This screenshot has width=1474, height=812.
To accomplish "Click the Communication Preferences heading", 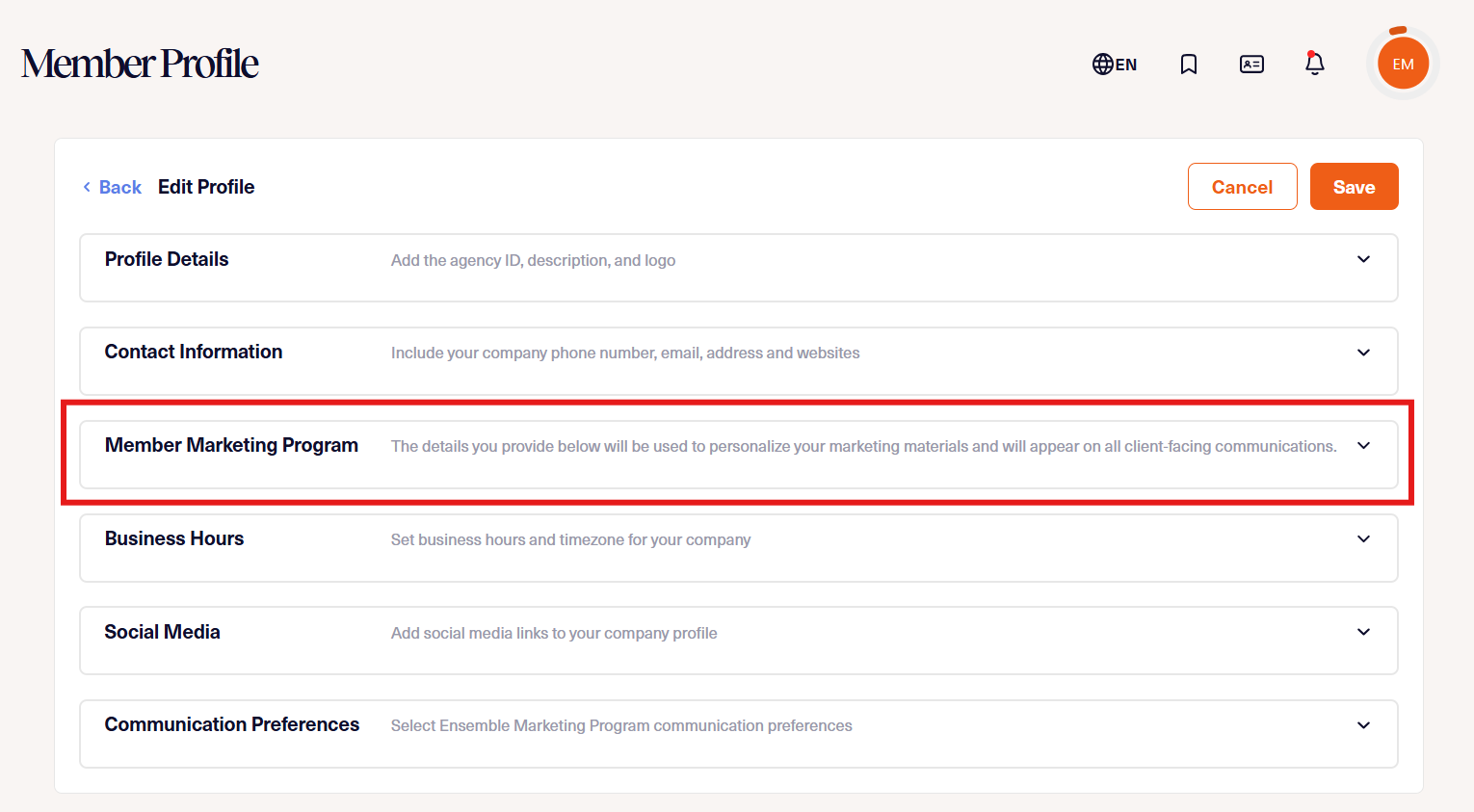I will (232, 725).
